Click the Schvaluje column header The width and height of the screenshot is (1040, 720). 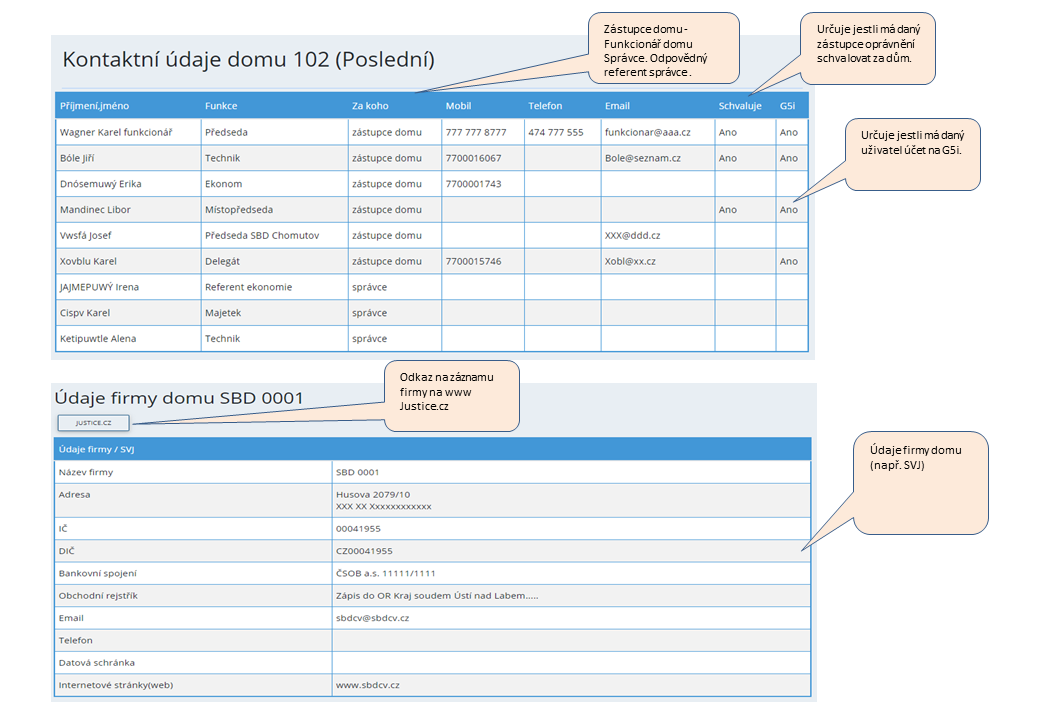740,106
